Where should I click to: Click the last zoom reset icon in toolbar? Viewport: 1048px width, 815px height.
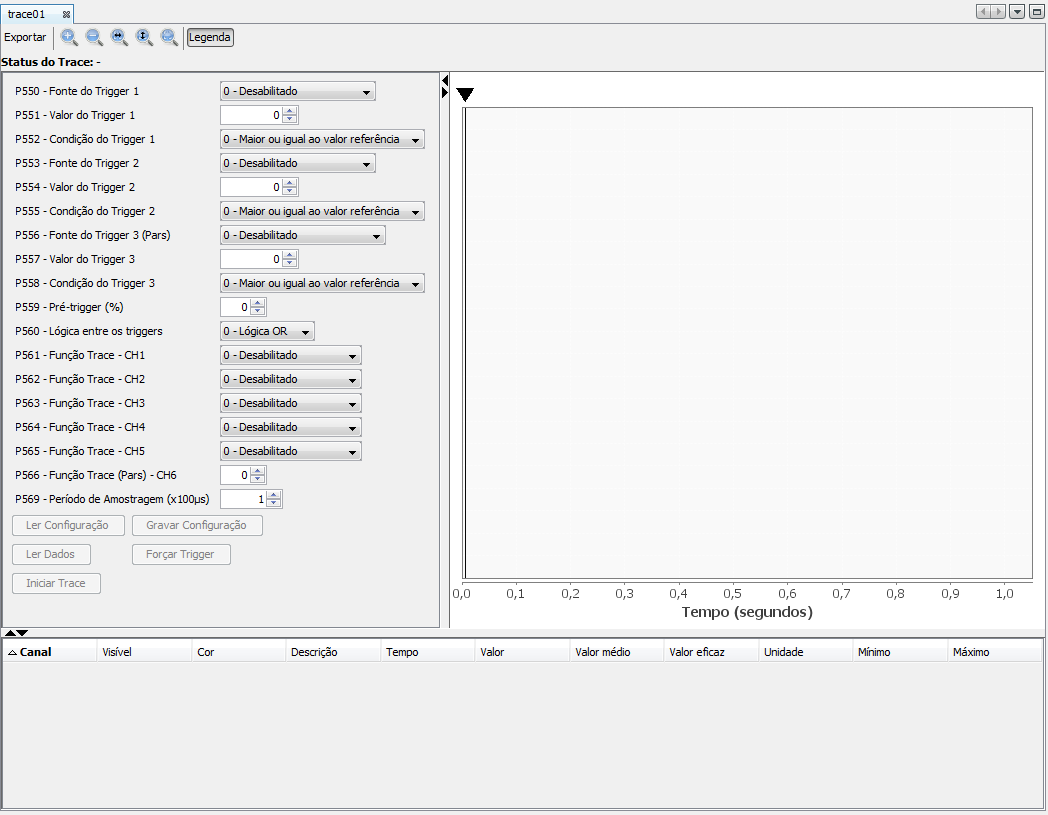169,37
